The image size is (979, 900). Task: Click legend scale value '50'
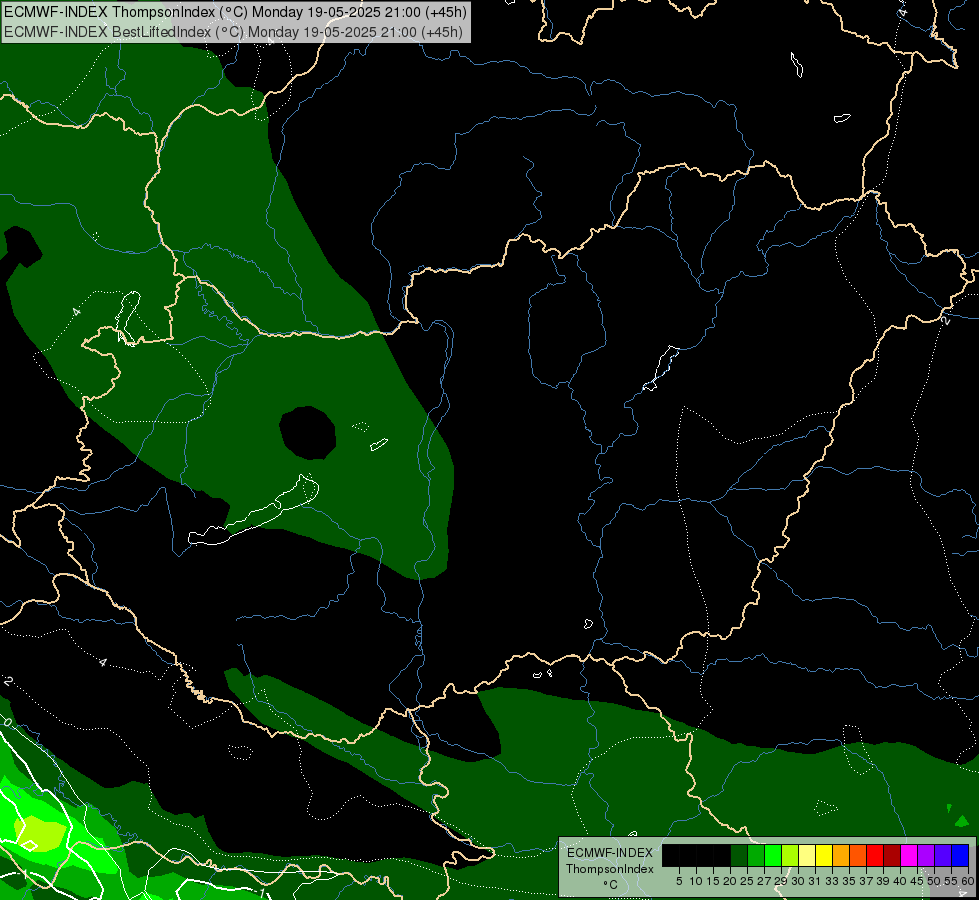pos(934,881)
